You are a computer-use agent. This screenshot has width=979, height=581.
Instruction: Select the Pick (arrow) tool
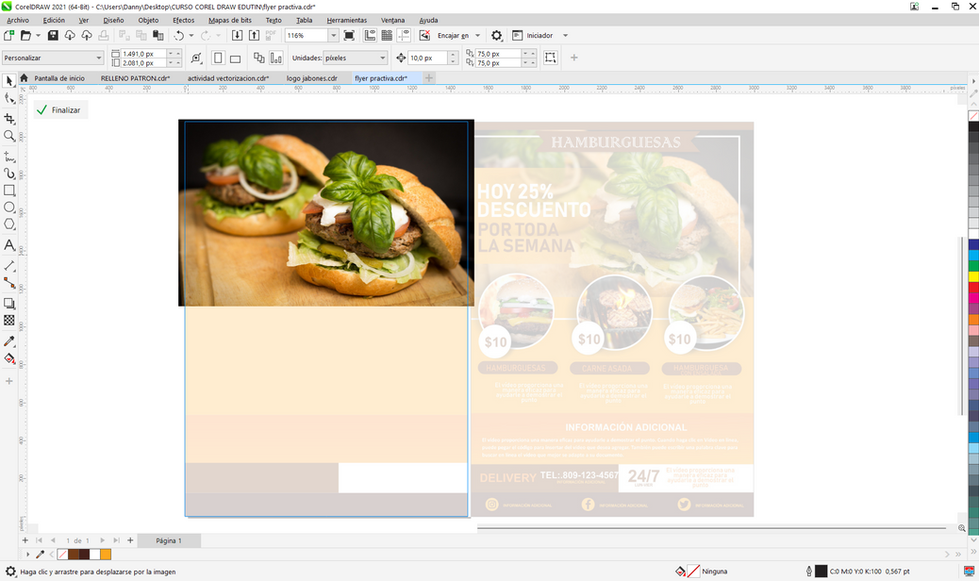[x=9, y=81]
